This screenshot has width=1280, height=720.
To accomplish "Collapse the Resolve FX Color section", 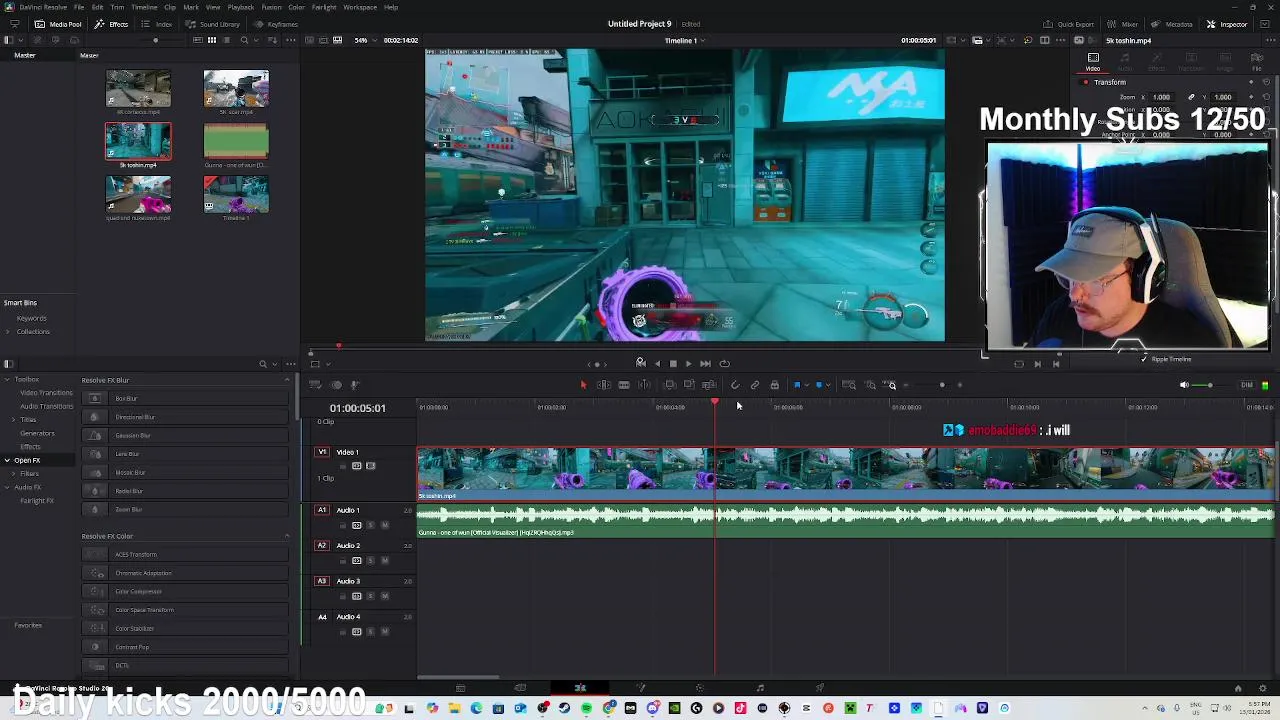I will tap(287, 536).
